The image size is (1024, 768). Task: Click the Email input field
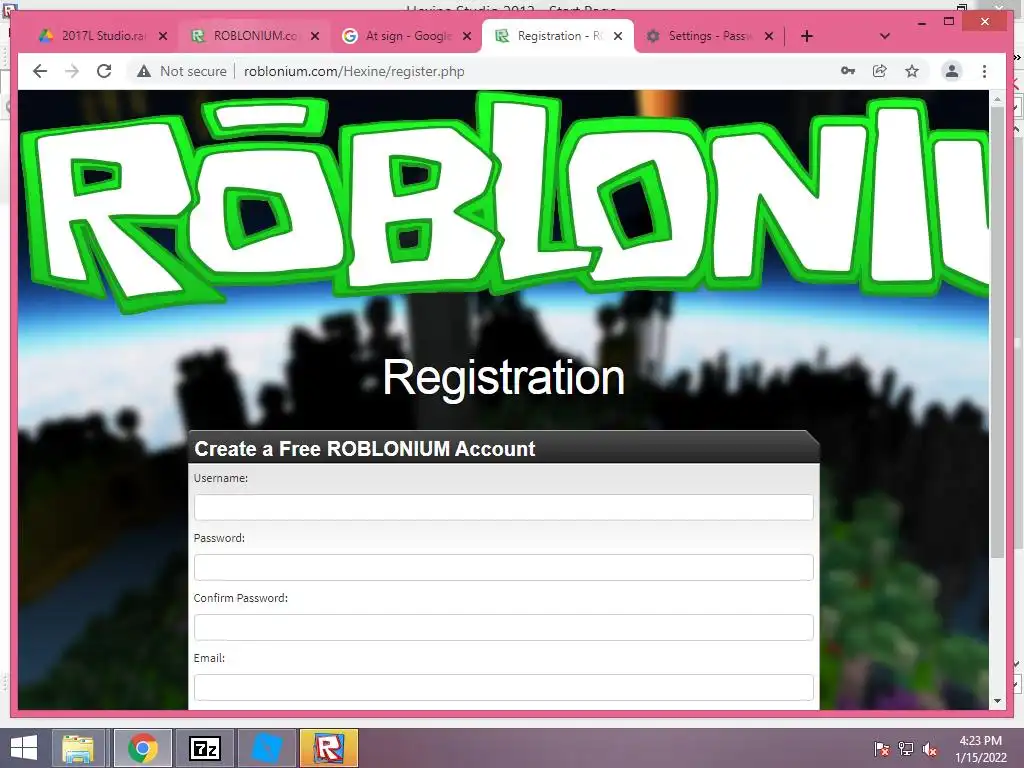504,688
